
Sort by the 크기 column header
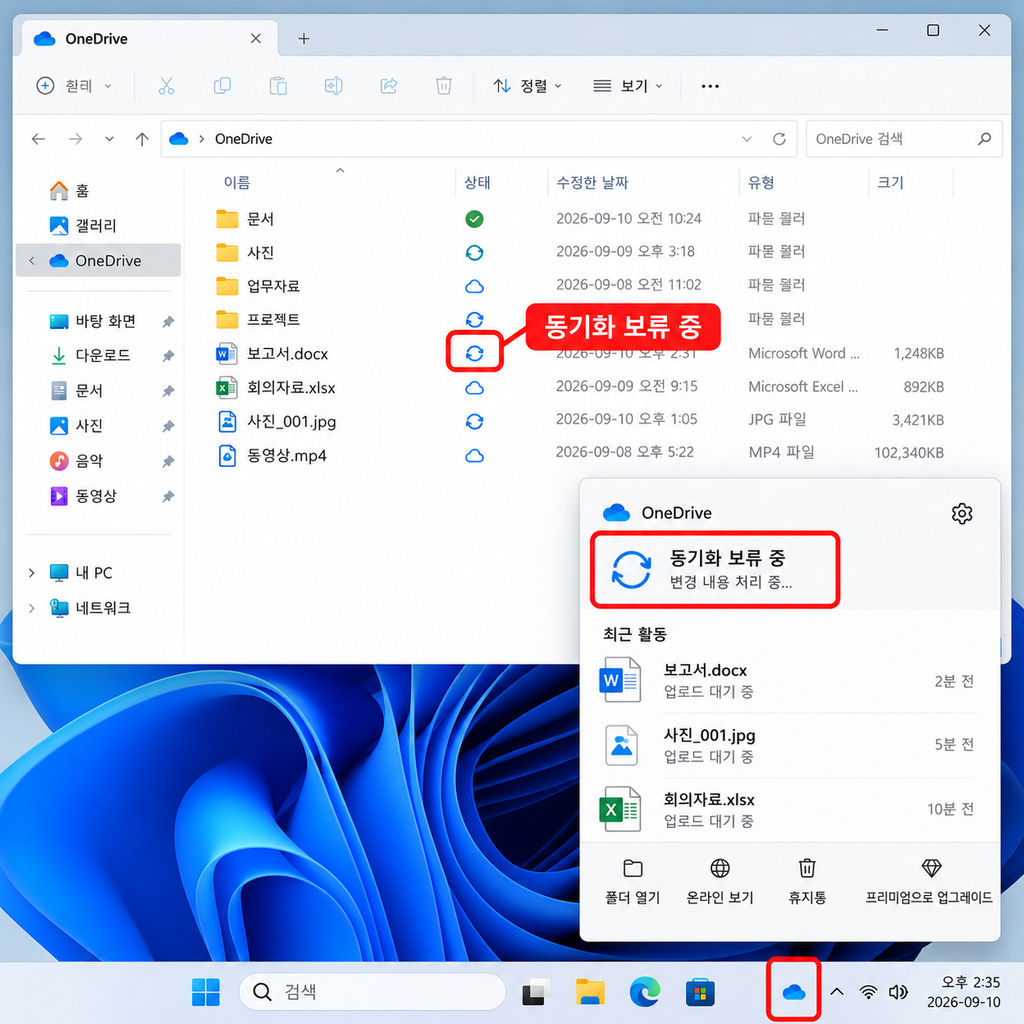click(x=891, y=182)
